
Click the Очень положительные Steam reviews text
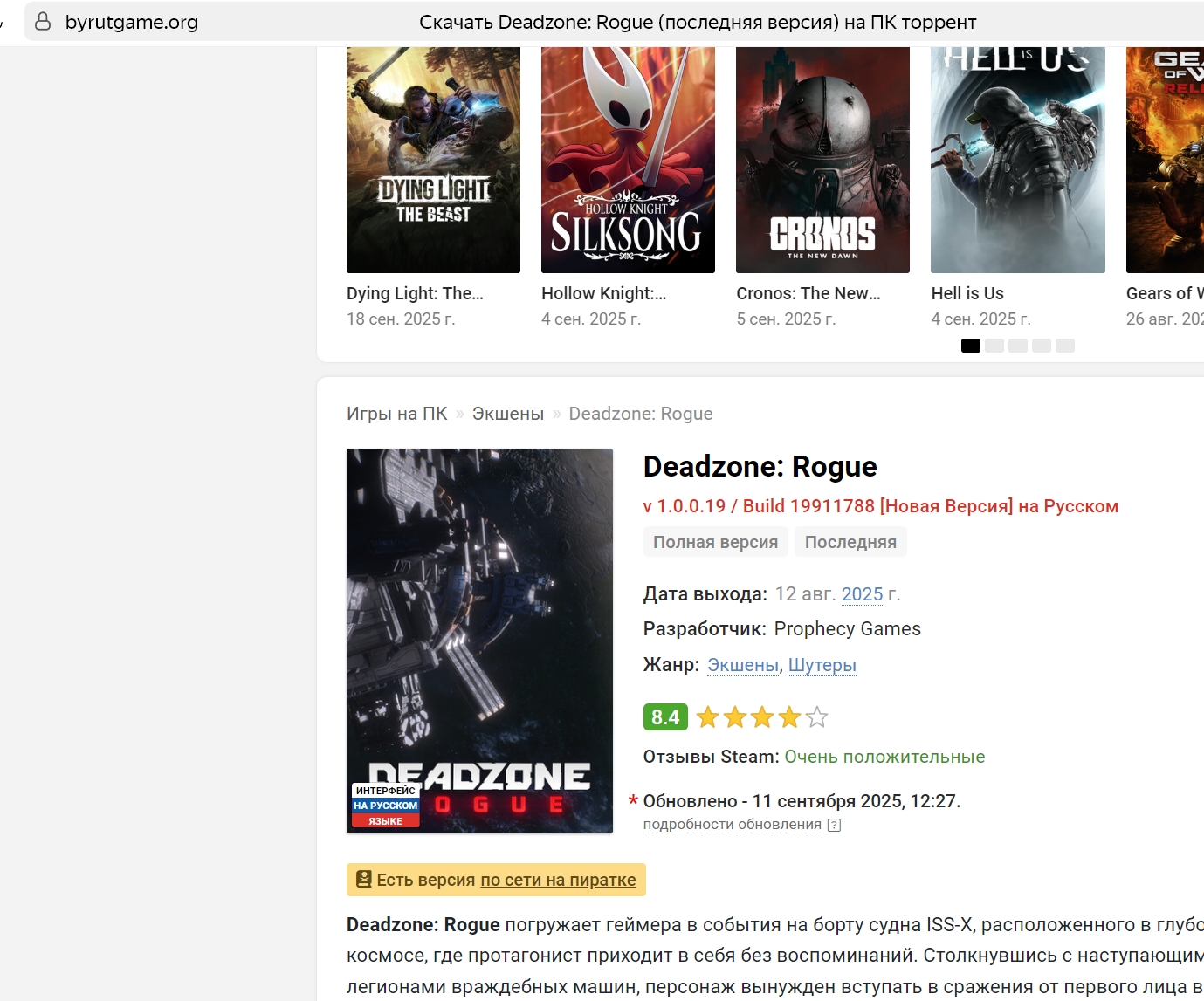tap(884, 757)
